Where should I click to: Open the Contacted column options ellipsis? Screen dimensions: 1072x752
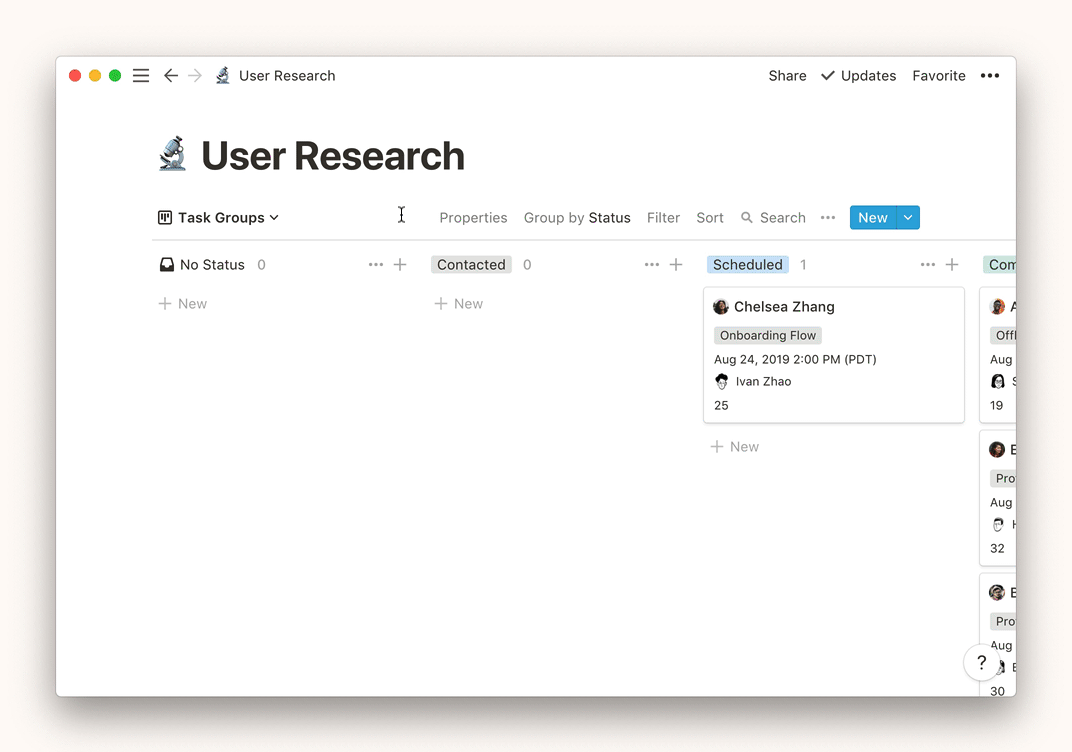coord(652,265)
